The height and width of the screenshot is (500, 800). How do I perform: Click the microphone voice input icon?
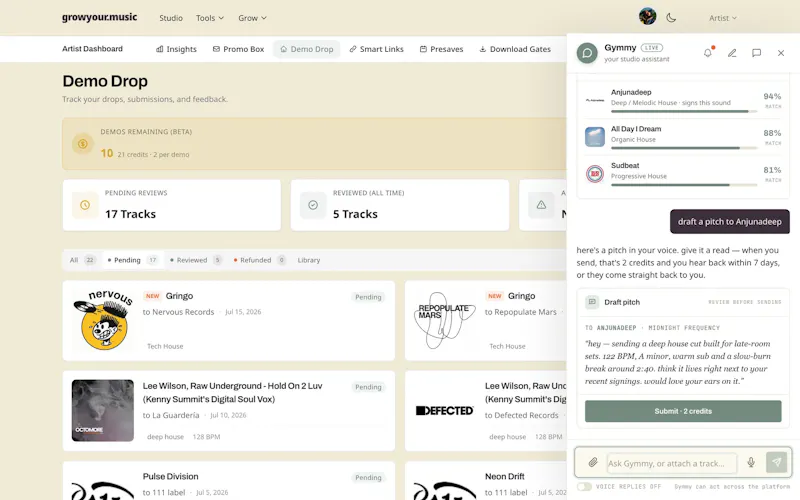(x=751, y=462)
